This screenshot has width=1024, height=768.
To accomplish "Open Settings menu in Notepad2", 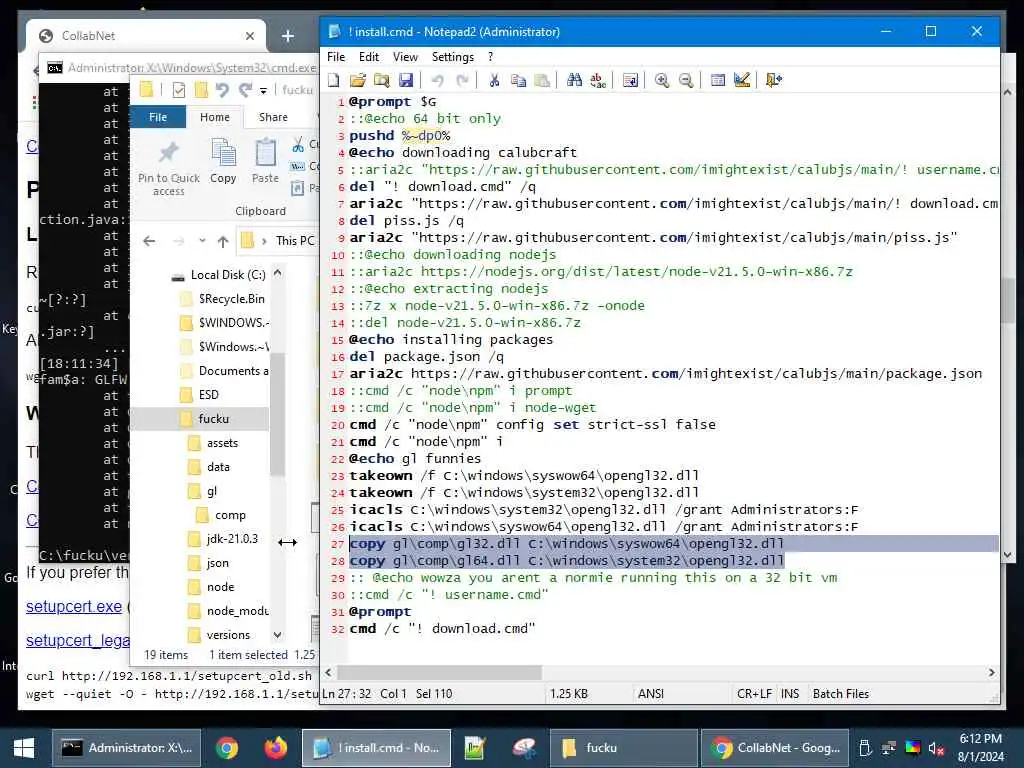I will point(453,57).
